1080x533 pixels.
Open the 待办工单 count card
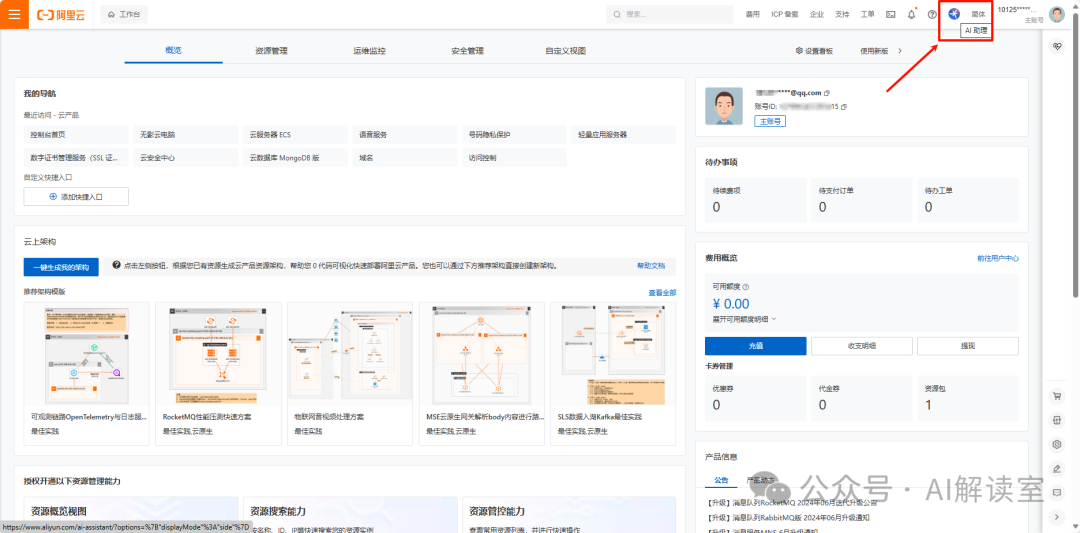(x=968, y=200)
